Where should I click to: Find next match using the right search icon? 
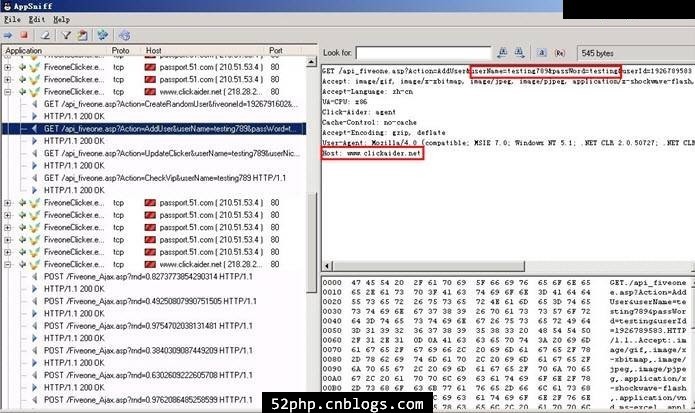[519, 53]
